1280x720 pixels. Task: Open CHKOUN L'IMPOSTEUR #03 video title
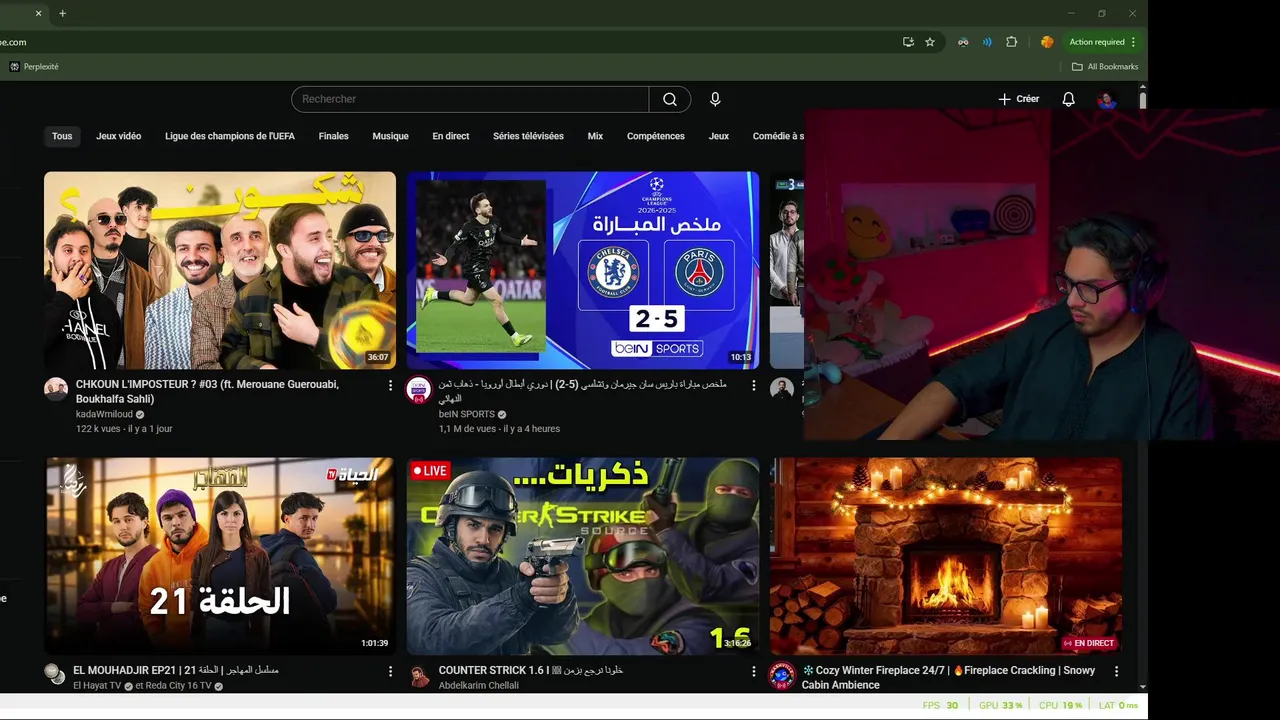click(x=207, y=391)
